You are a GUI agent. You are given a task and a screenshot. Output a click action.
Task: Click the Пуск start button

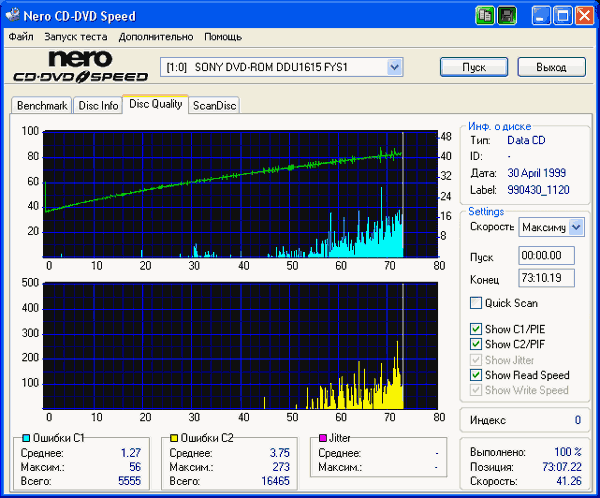pyautogui.click(x=474, y=67)
